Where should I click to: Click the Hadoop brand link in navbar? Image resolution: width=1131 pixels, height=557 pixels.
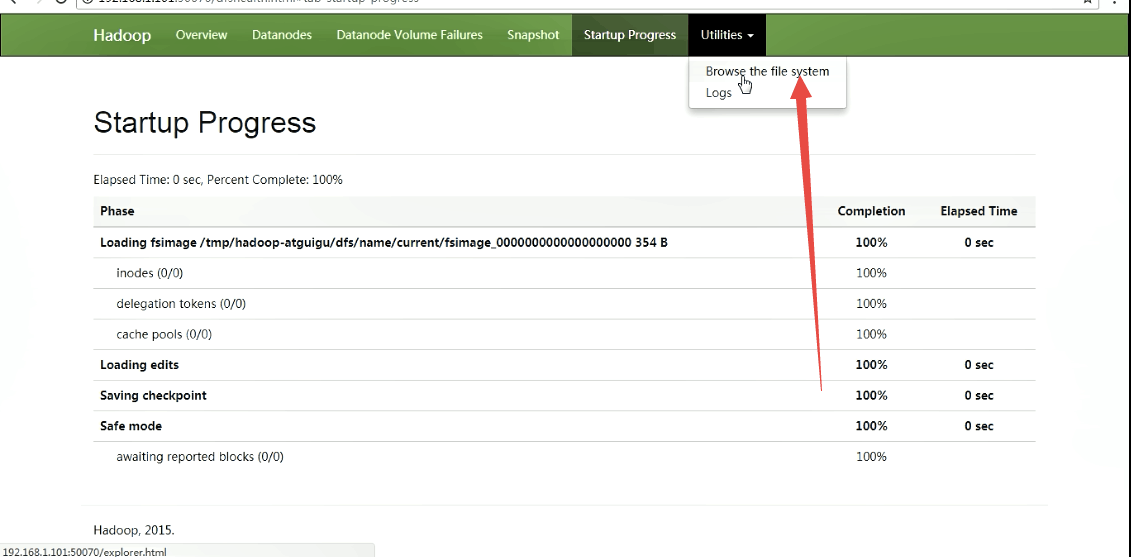(122, 35)
